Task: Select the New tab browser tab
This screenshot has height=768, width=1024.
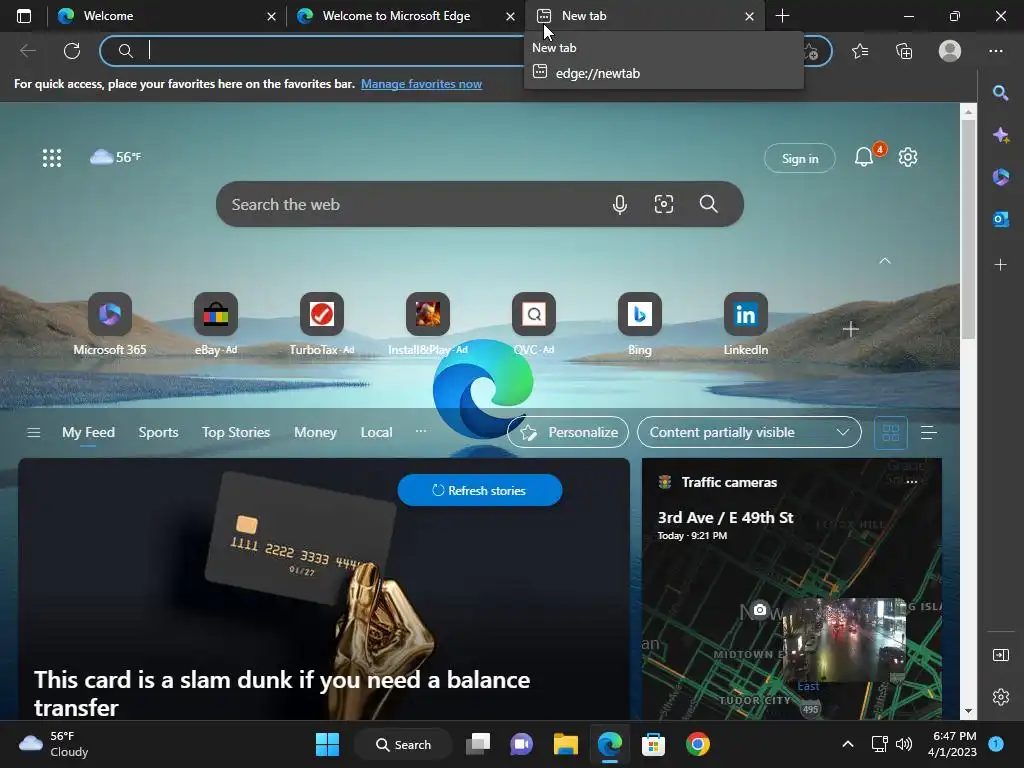Action: pyautogui.click(x=643, y=16)
